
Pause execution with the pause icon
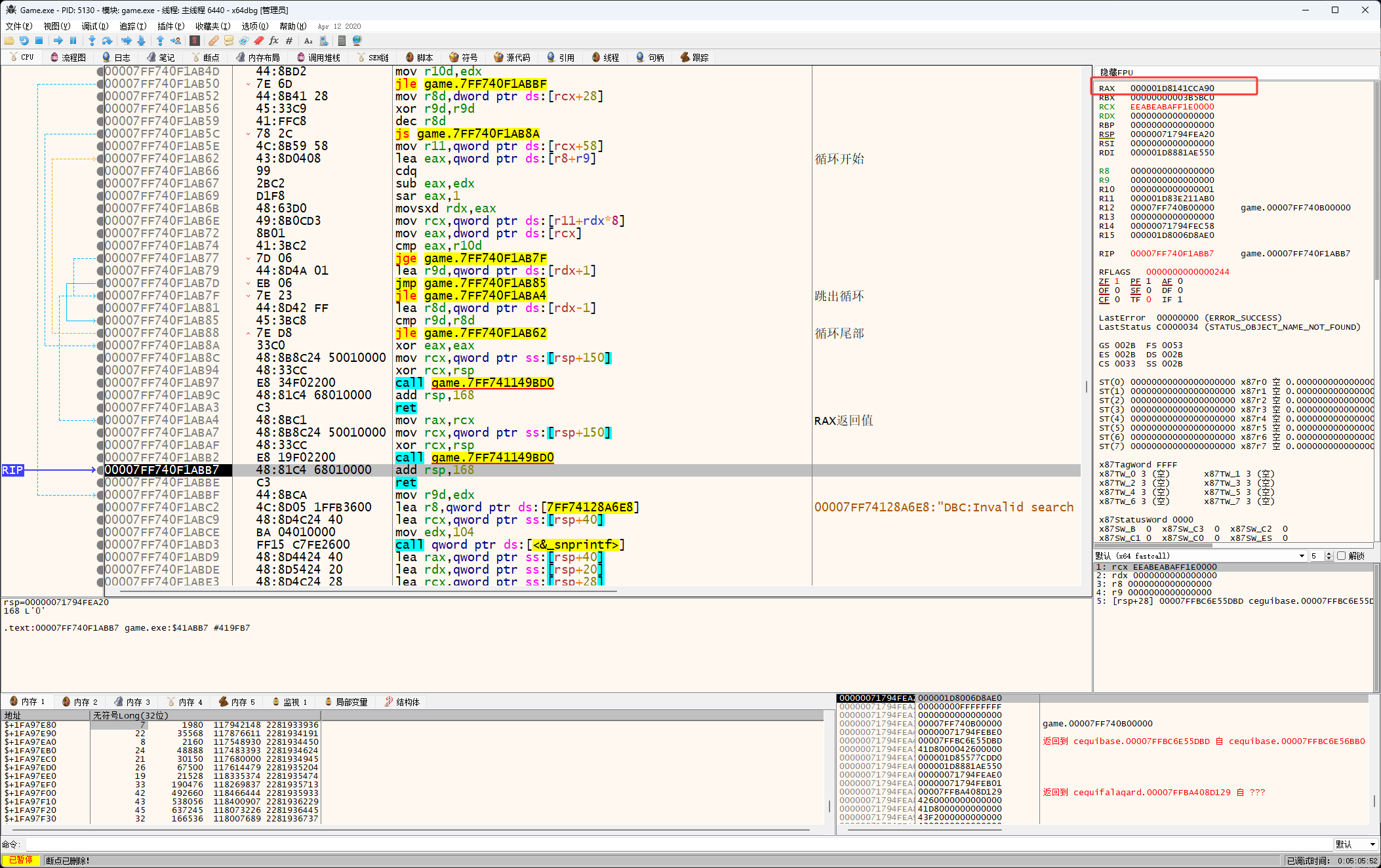73,41
